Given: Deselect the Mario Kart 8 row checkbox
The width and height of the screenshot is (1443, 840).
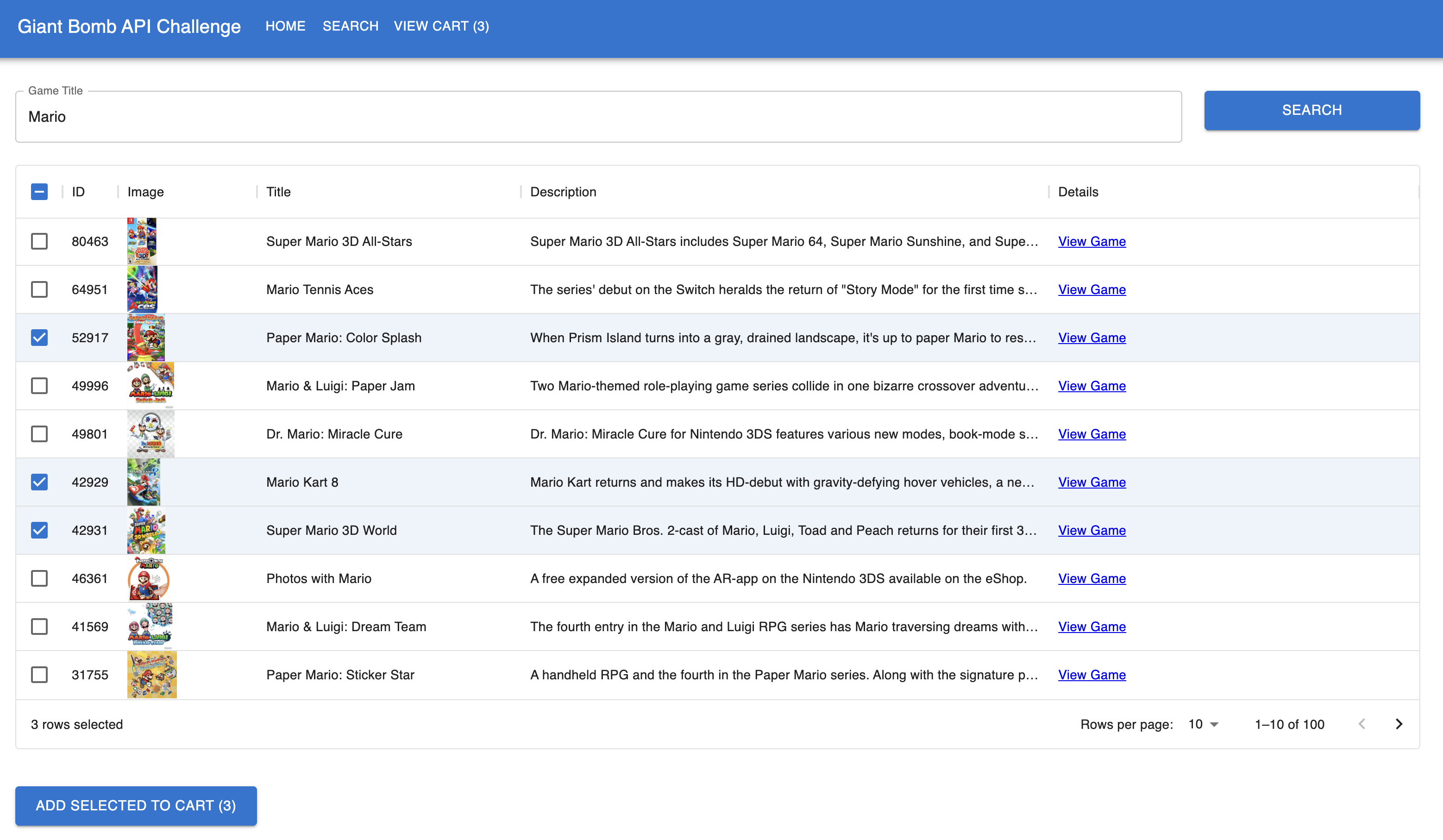Looking at the screenshot, I should [x=39, y=482].
